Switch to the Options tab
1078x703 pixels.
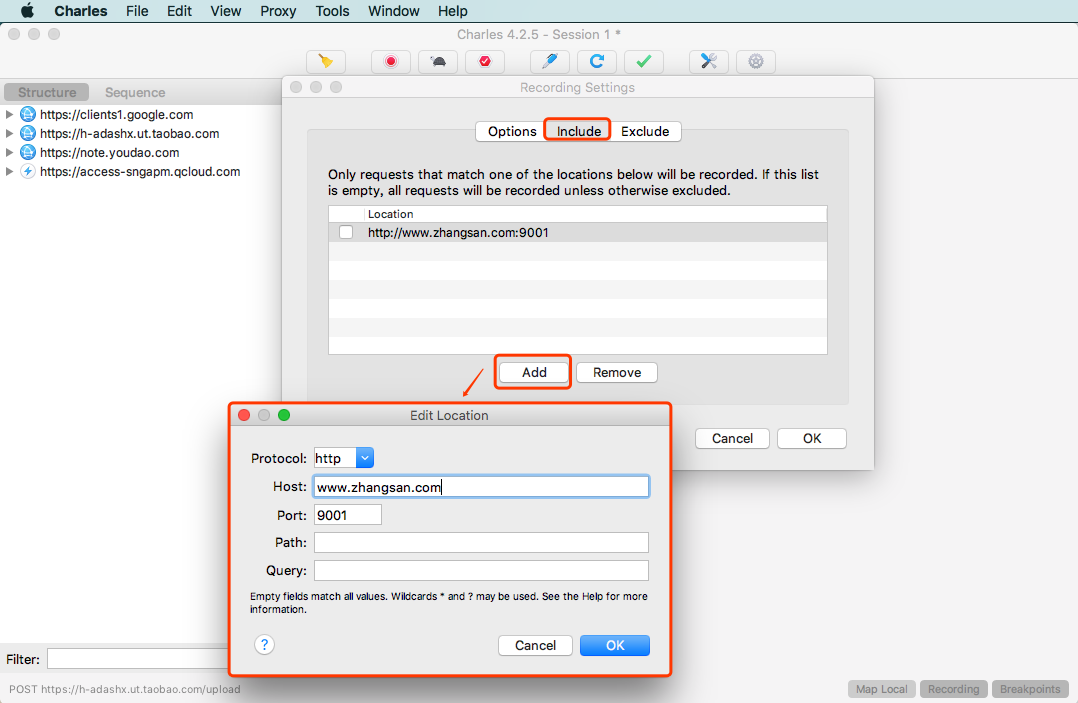coord(512,131)
